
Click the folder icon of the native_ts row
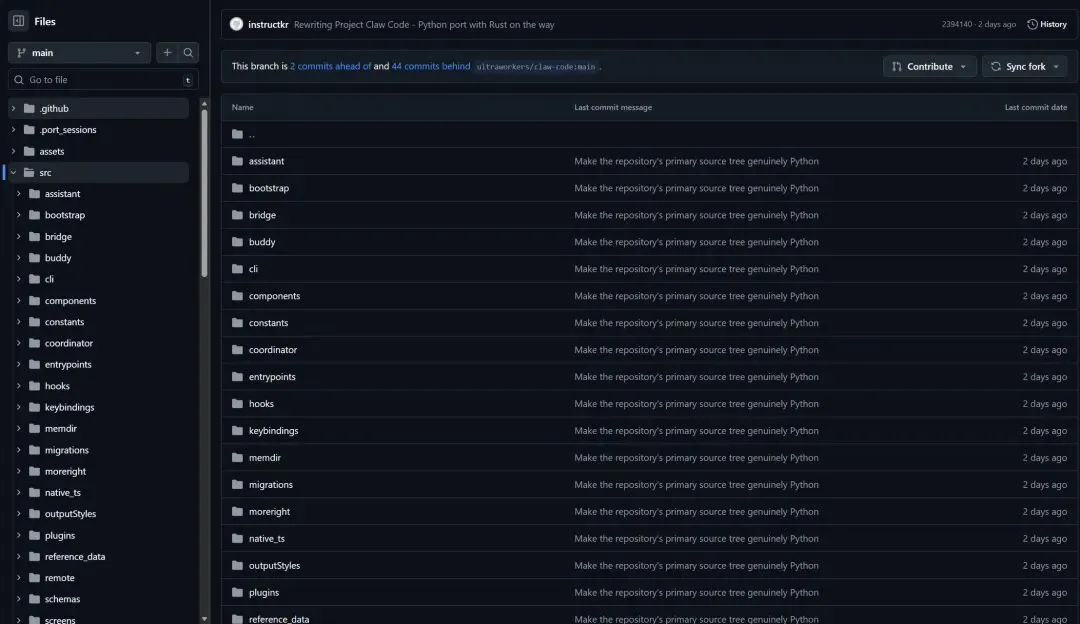[x=238, y=539]
